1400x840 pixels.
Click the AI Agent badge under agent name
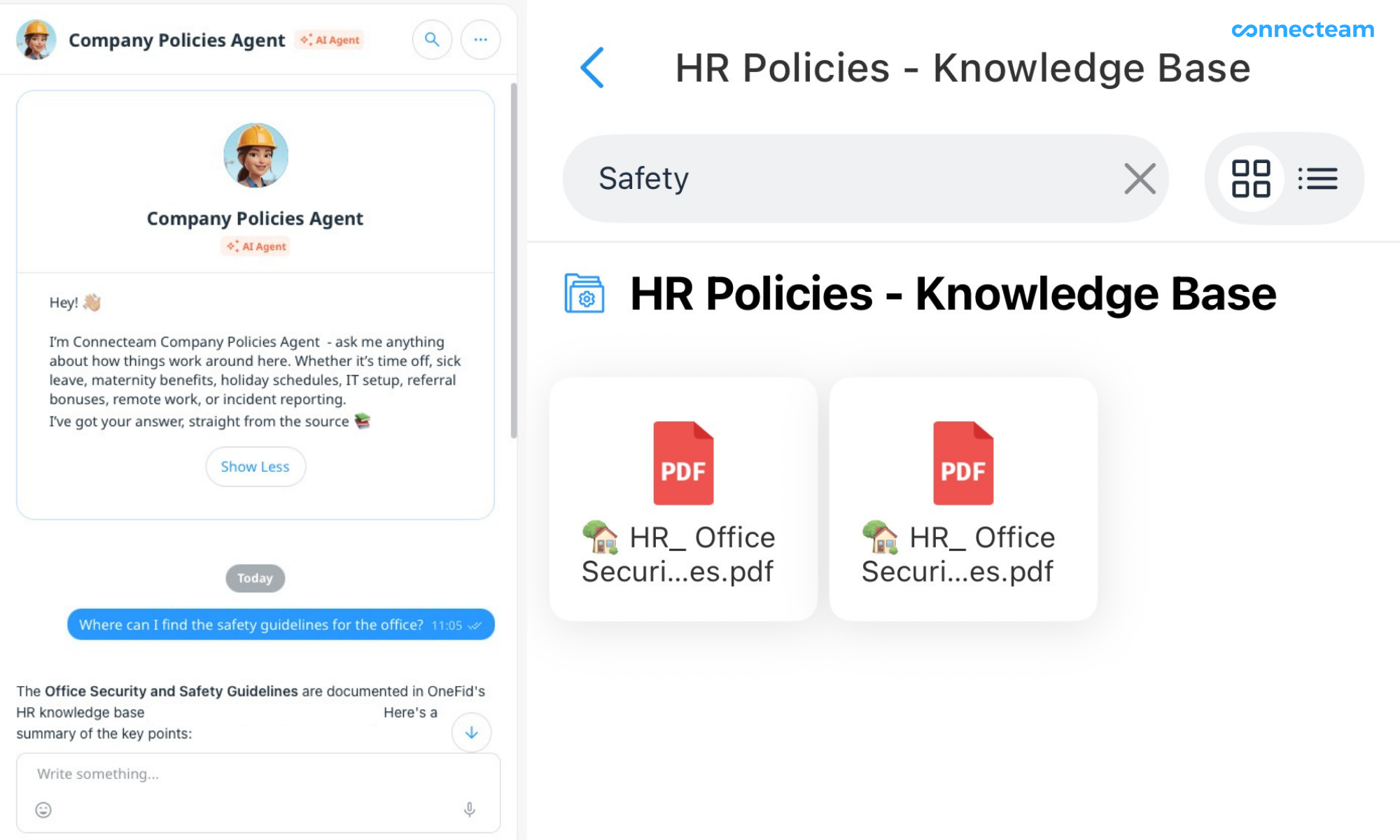coord(255,246)
